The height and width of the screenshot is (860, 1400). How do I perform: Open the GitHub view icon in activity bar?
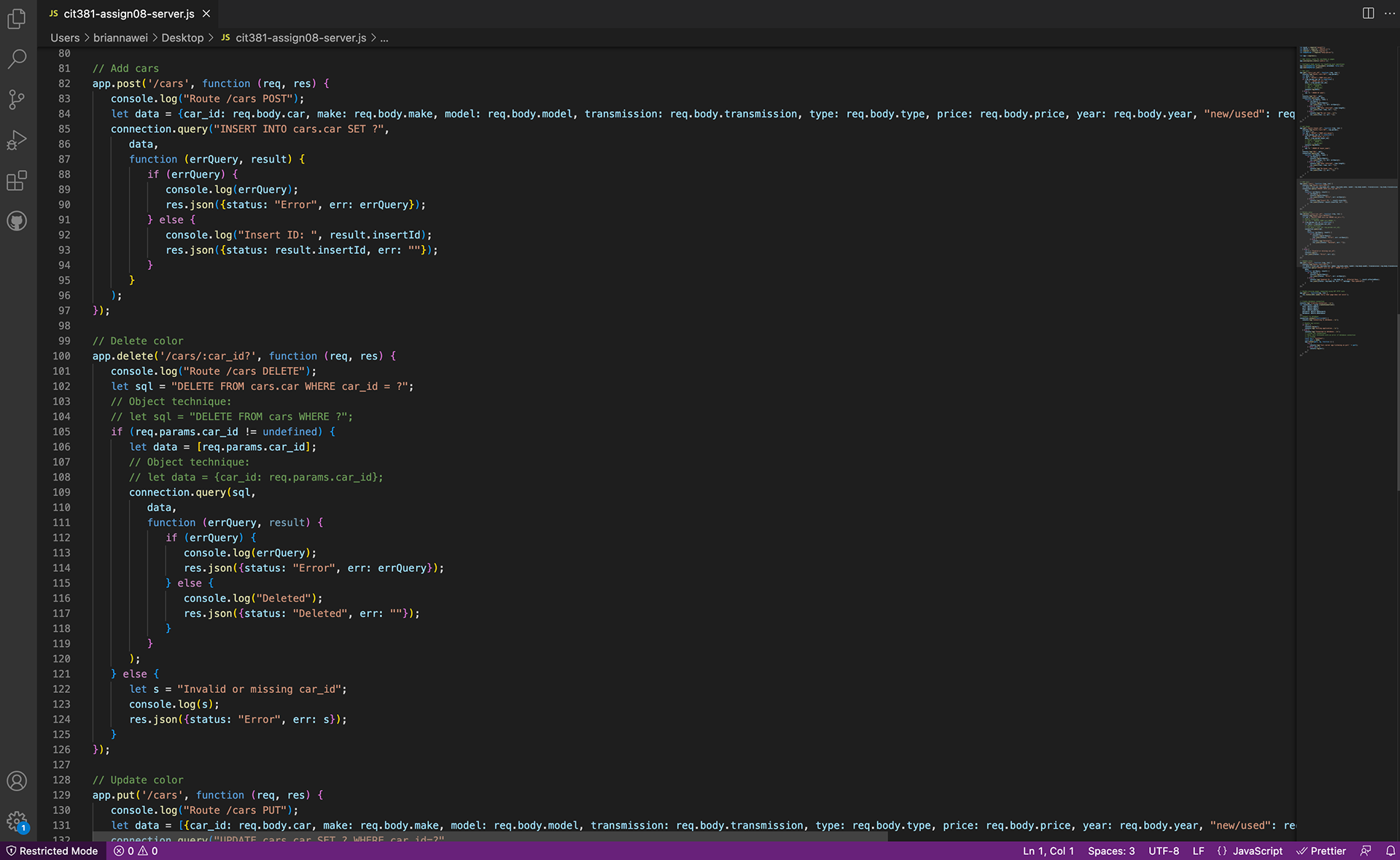point(17,220)
